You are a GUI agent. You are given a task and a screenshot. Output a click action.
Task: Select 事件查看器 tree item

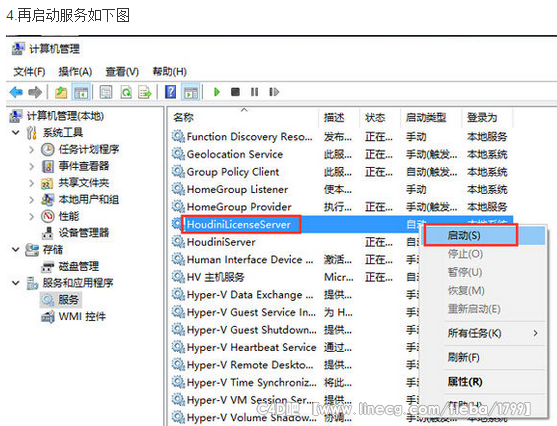click(x=84, y=166)
